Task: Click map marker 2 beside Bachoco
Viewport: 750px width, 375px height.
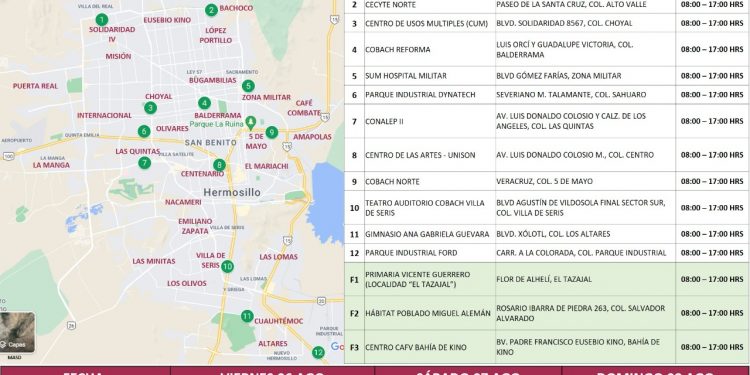Action: 211,10
